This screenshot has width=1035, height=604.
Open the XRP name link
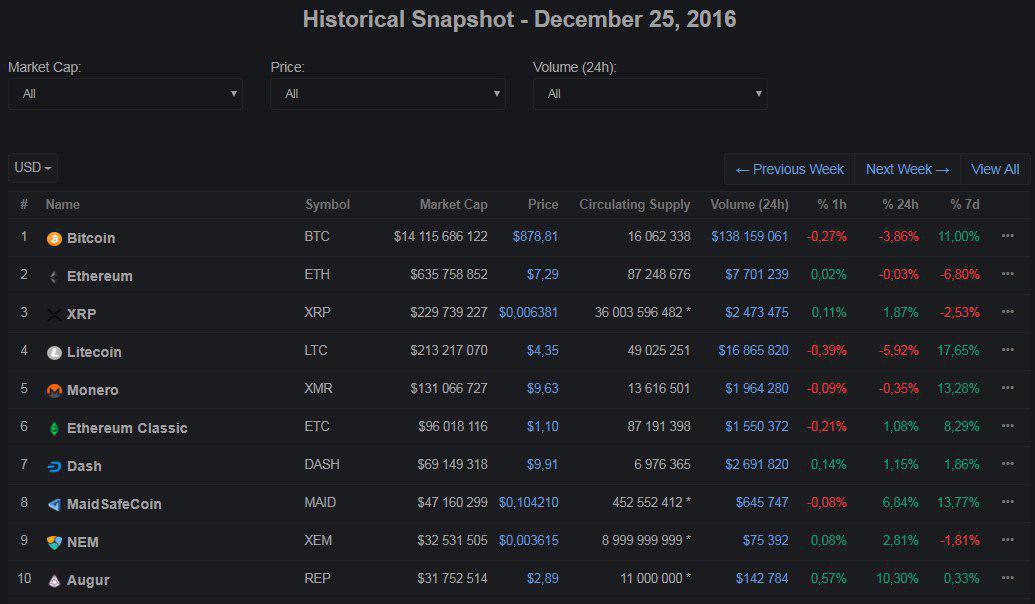tap(81, 314)
